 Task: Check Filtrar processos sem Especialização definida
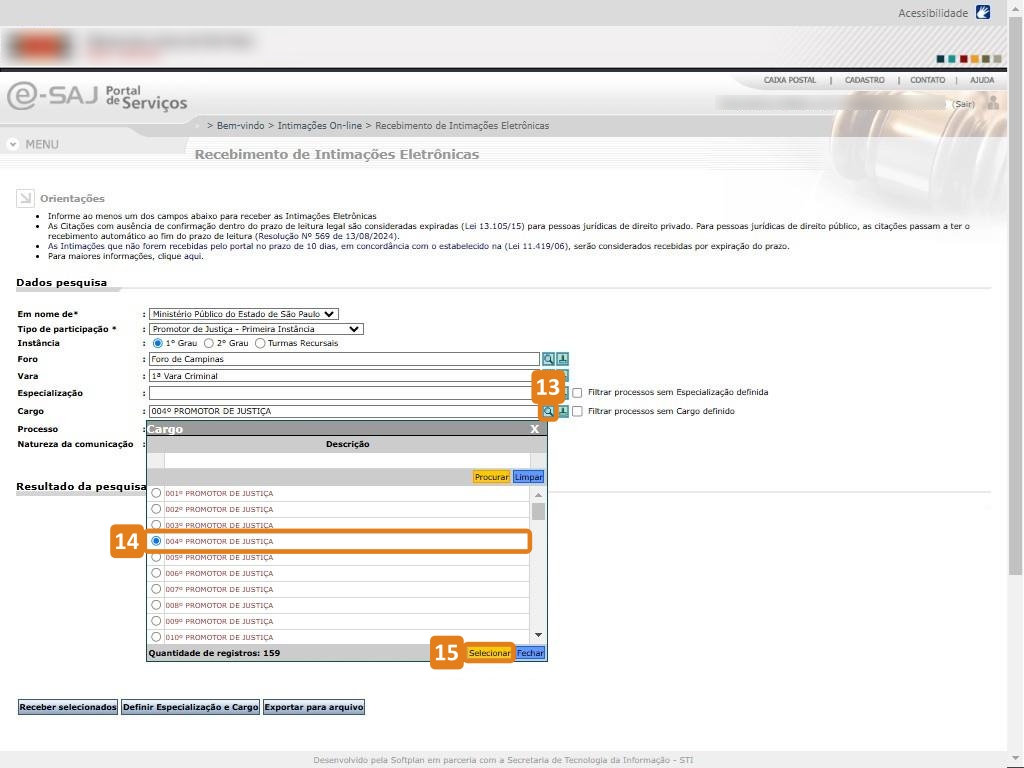coord(577,393)
